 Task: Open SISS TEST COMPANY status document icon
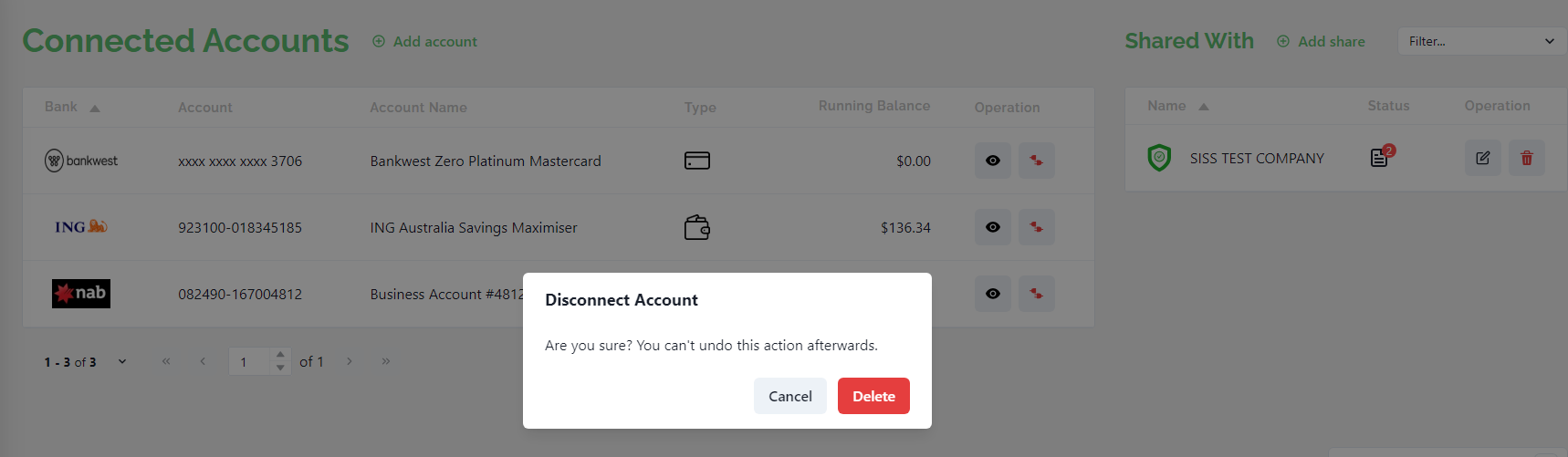click(1379, 158)
